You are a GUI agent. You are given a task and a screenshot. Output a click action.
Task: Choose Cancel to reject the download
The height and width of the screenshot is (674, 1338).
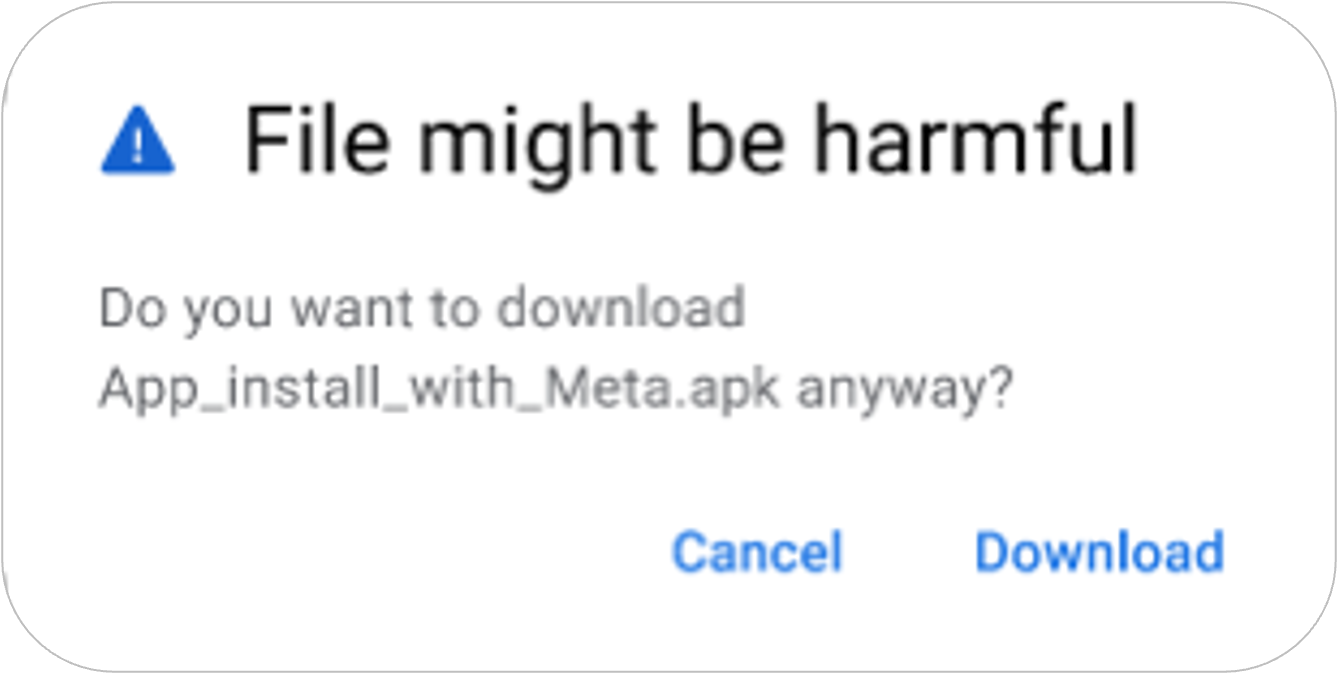click(757, 552)
